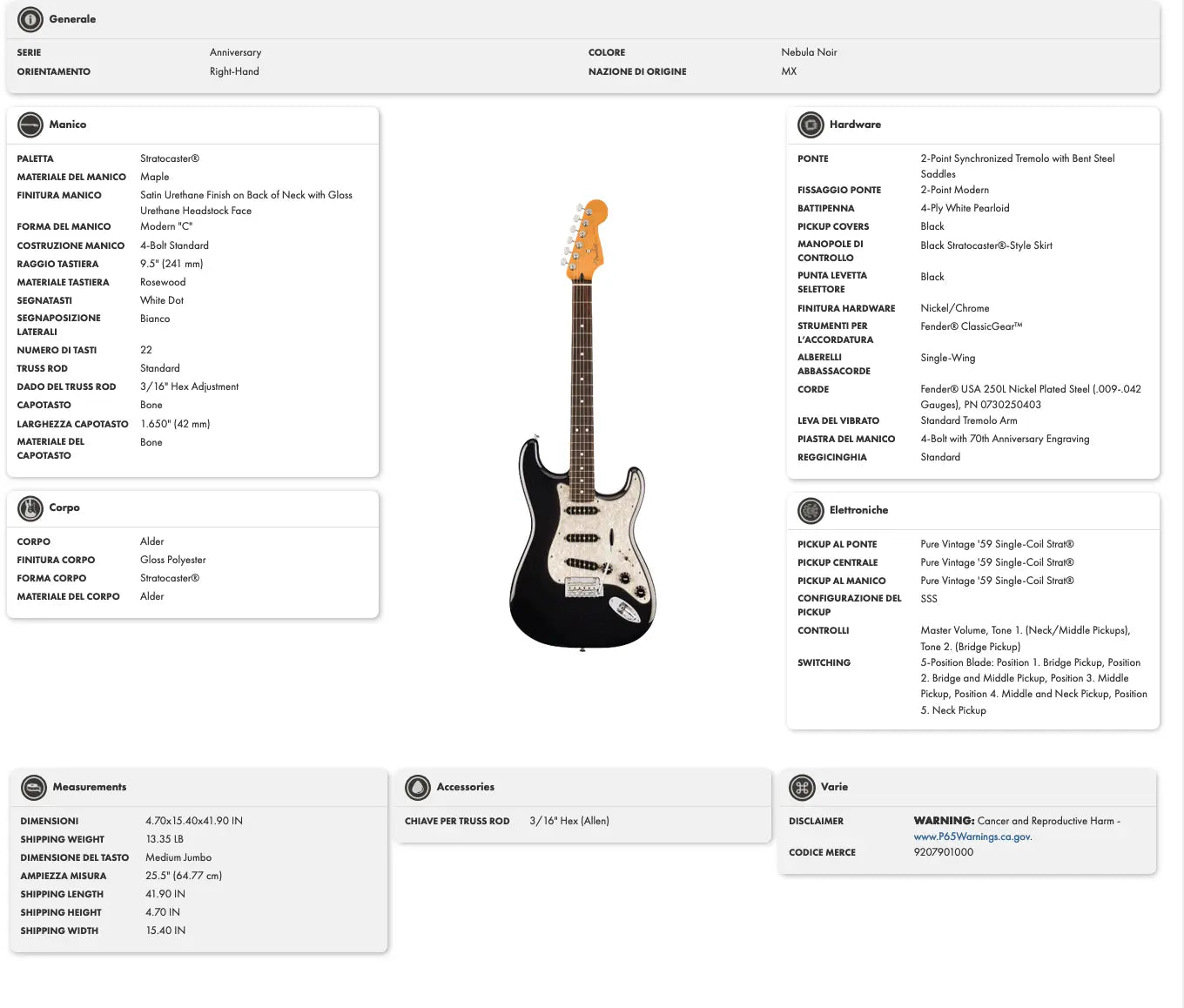This screenshot has width=1184, height=1008.
Task: Click the 'Modern "C"' neck shape value
Action: [x=166, y=226]
